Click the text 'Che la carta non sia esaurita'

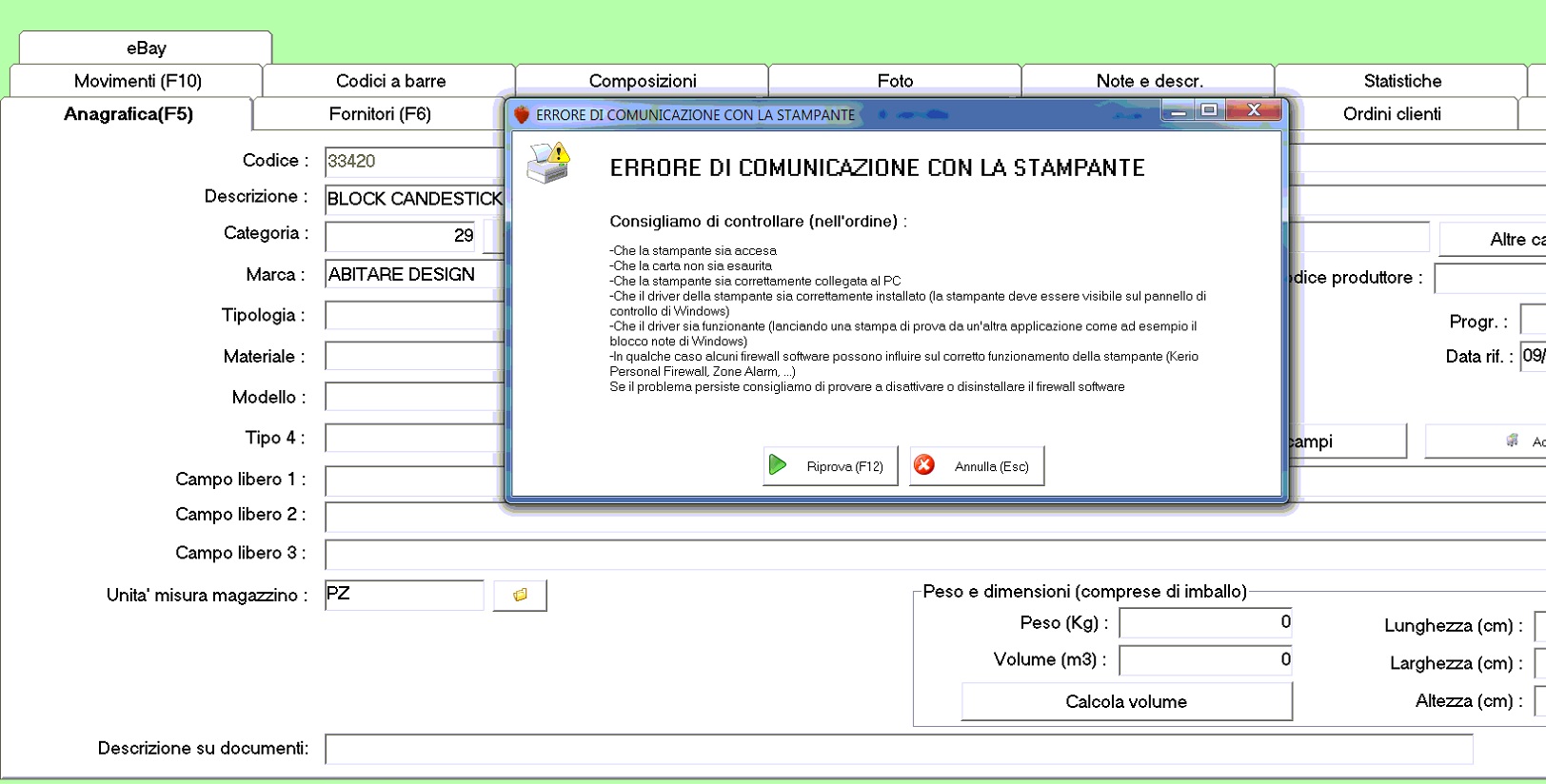[691, 266]
